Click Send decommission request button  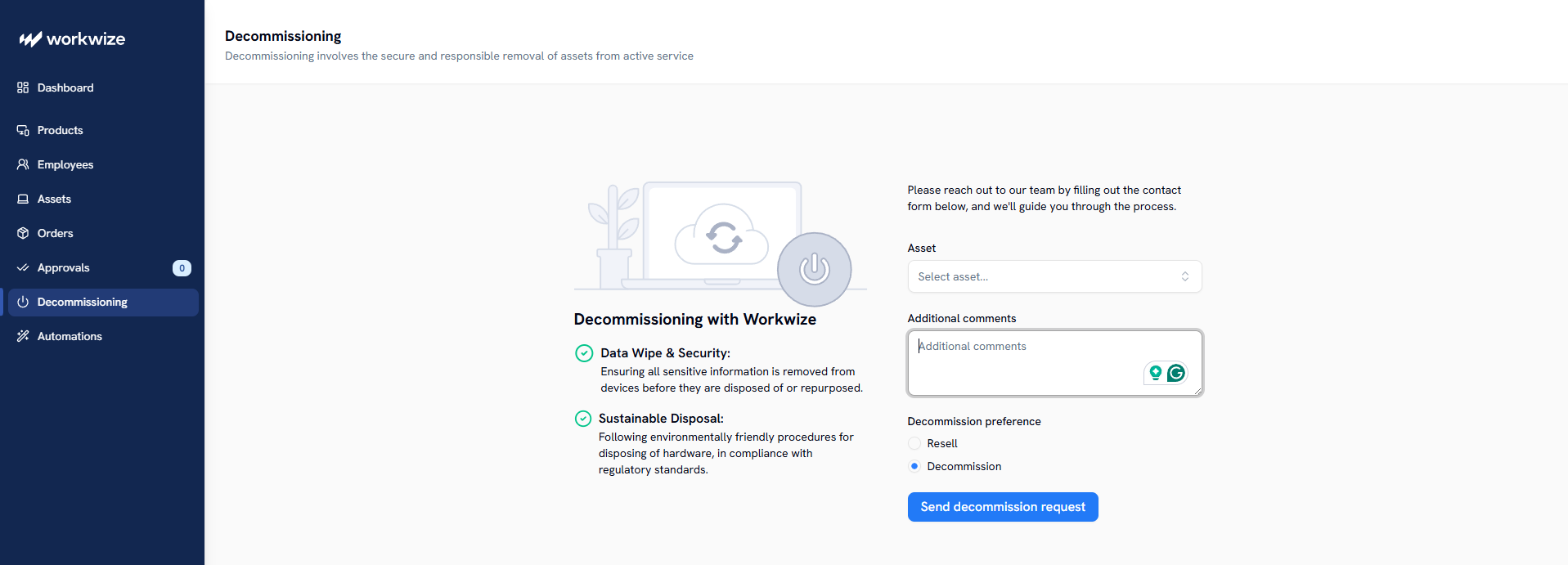[1003, 507]
